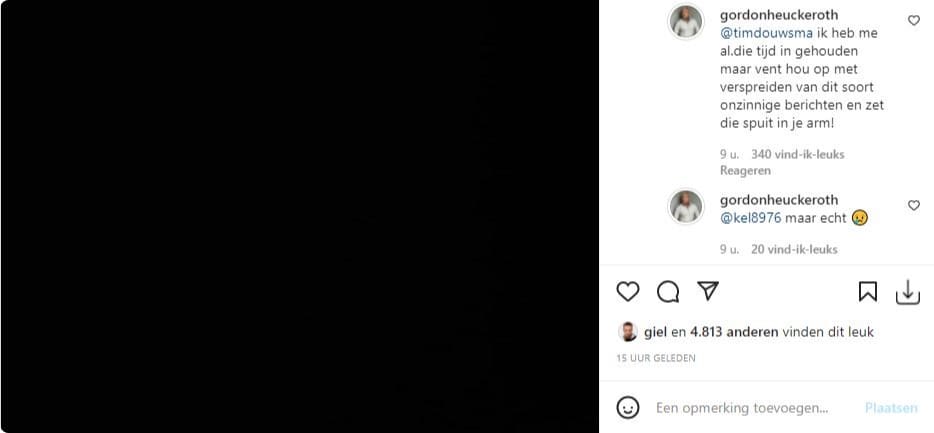Download post with arrow icon

(908, 292)
